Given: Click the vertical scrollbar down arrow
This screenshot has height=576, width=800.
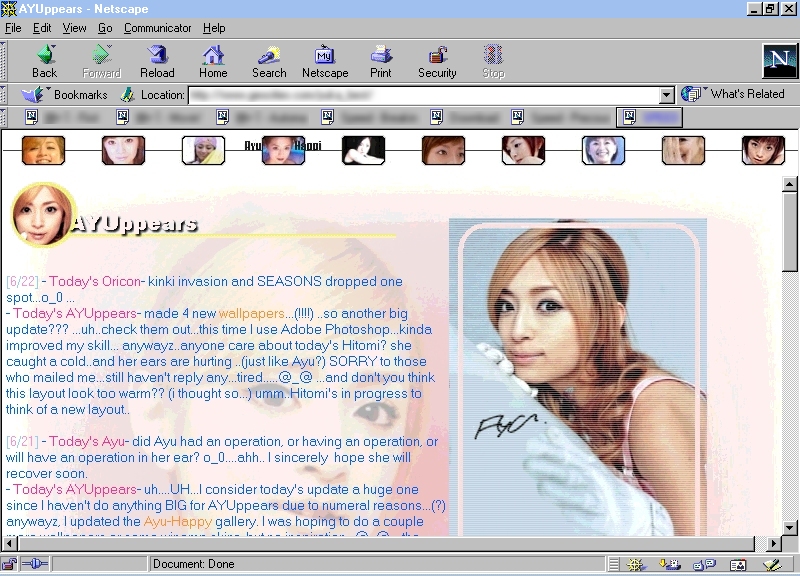Looking at the screenshot, I should (x=790, y=526).
